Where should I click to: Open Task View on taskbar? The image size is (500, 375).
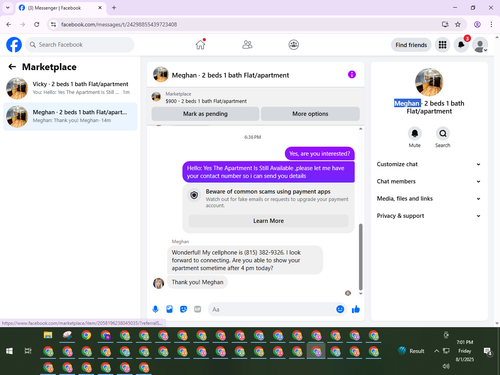point(28,351)
